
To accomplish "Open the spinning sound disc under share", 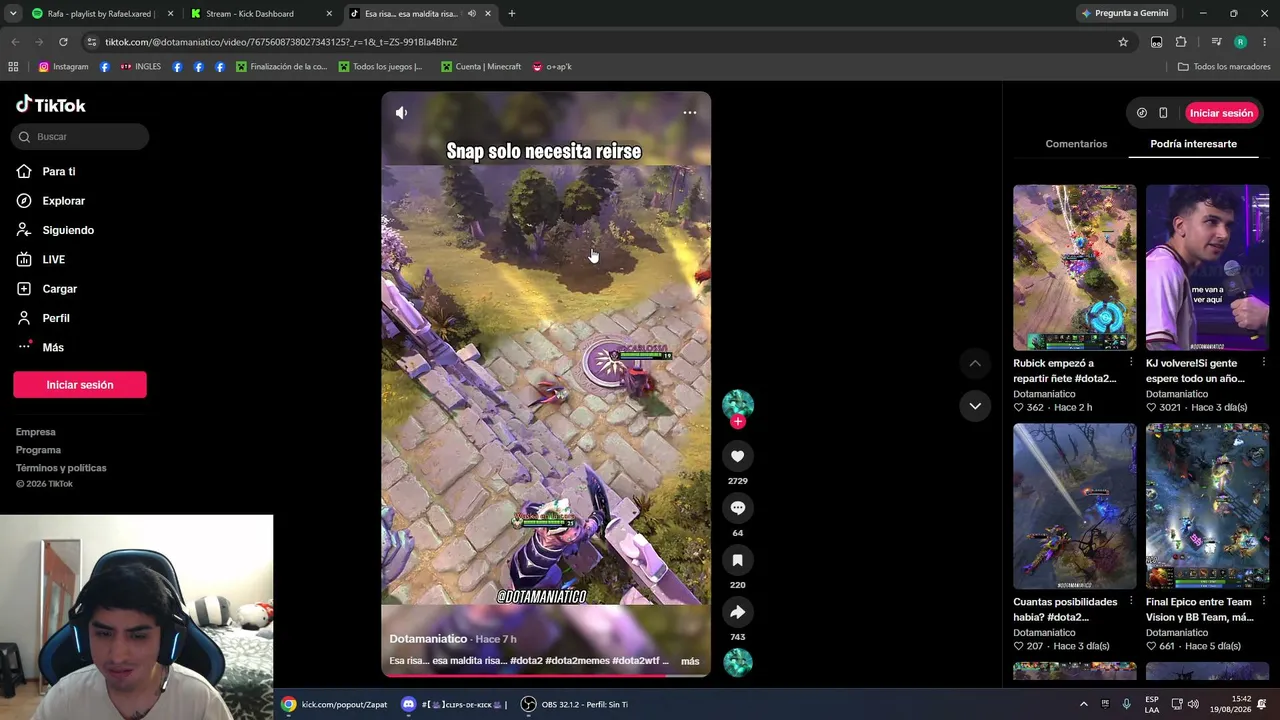I will [x=738, y=663].
